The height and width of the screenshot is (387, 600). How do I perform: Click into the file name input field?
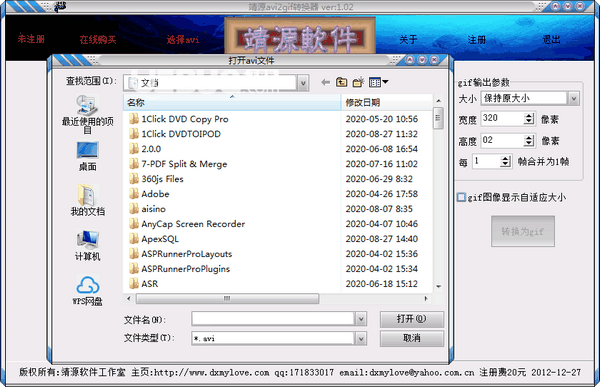click(273, 318)
